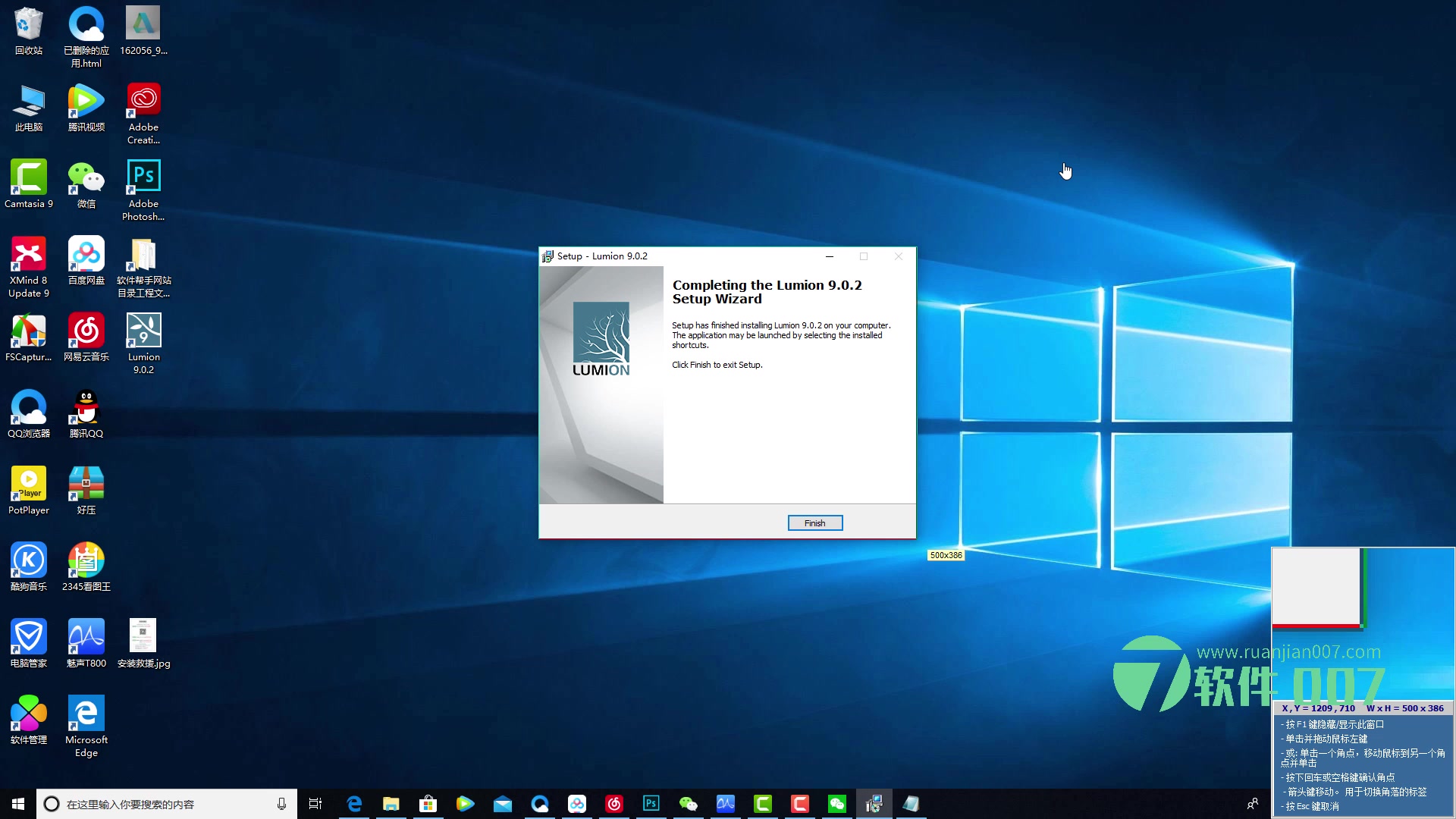This screenshot has width=1456, height=819.
Task: Open FSCapture desktop shortcut
Action: [x=29, y=332]
